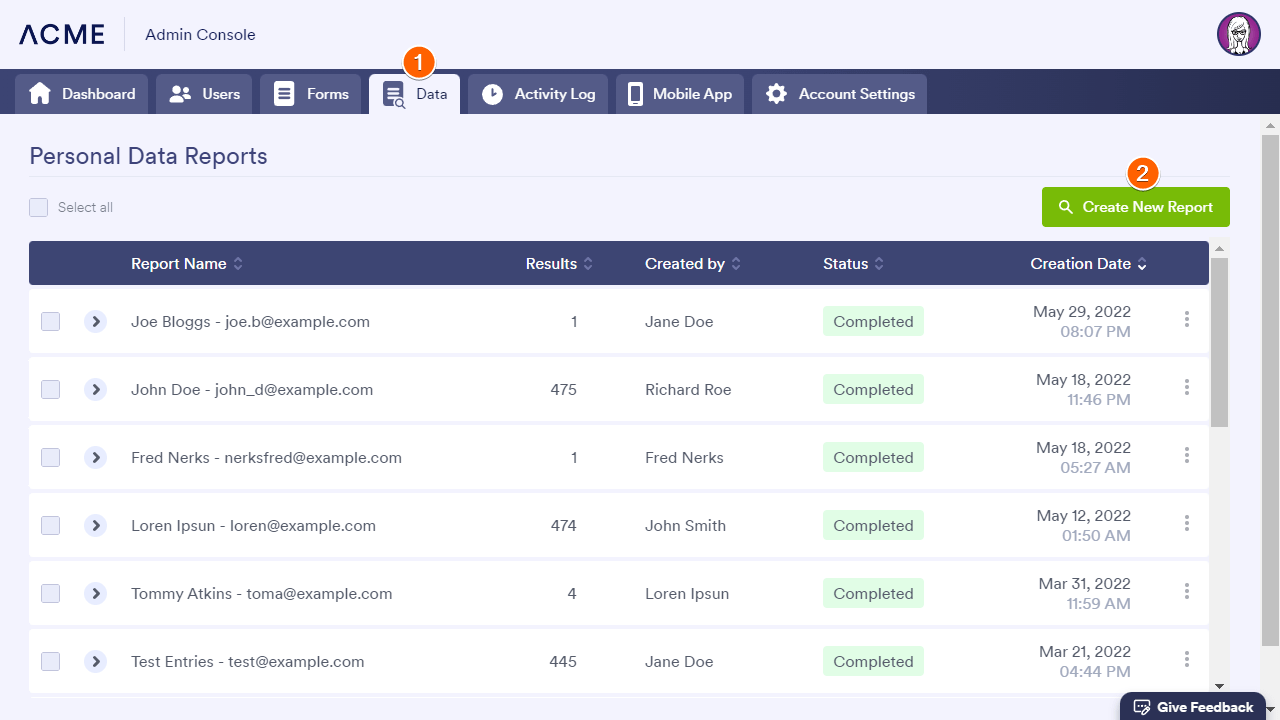
Task: Open the user avatar profile menu
Action: click(x=1238, y=34)
